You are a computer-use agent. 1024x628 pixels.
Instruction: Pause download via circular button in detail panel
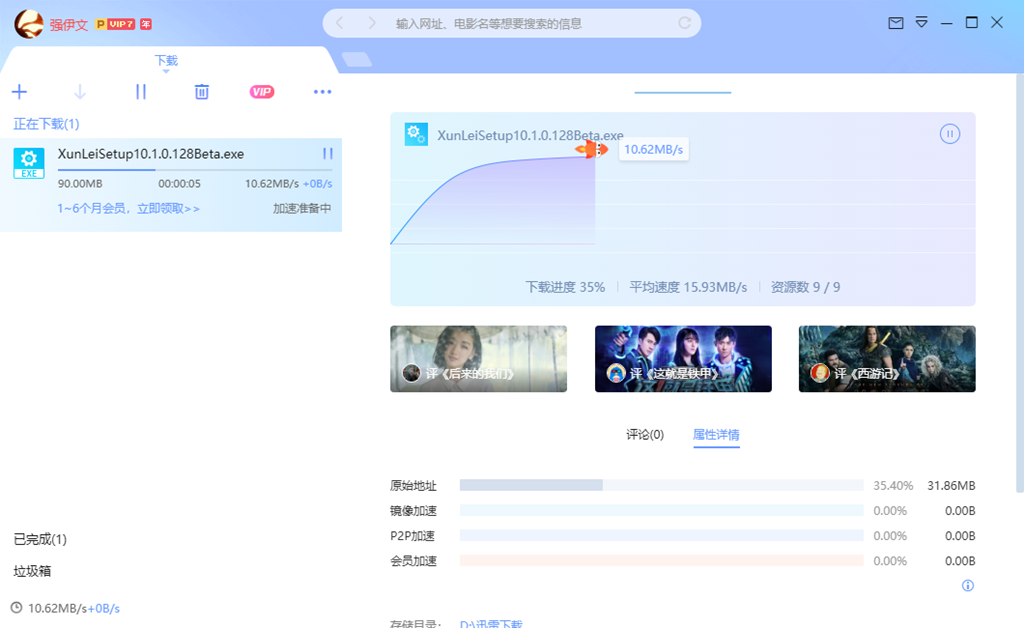(950, 134)
